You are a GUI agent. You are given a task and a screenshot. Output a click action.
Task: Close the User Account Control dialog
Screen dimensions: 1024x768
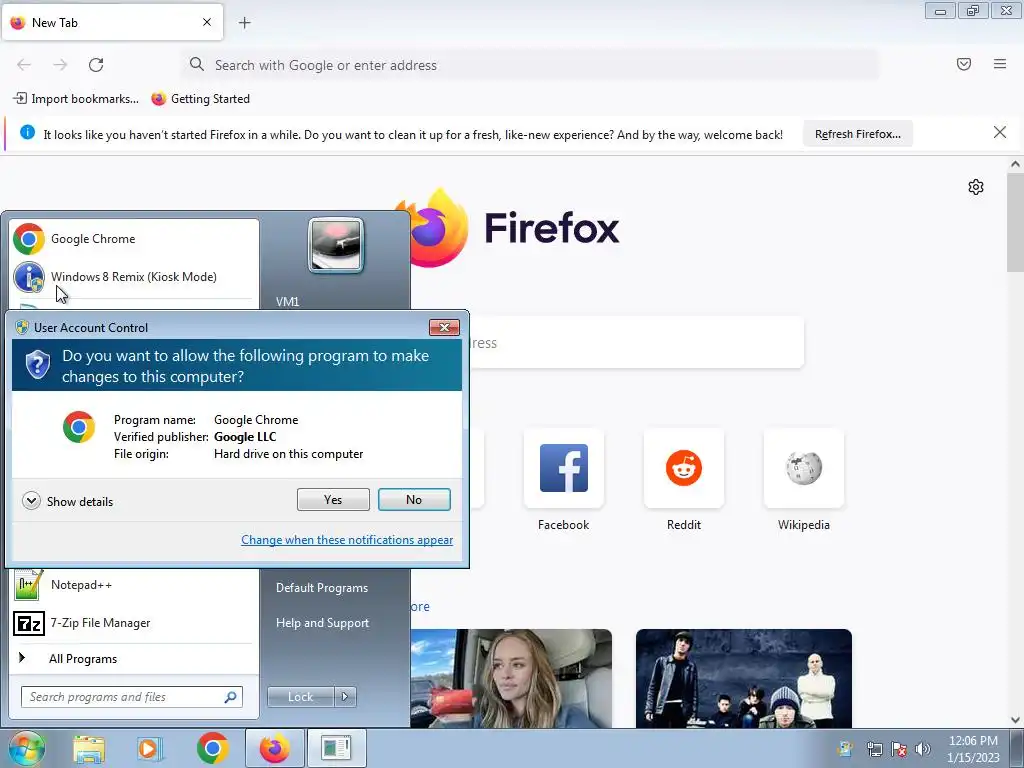[444, 327]
